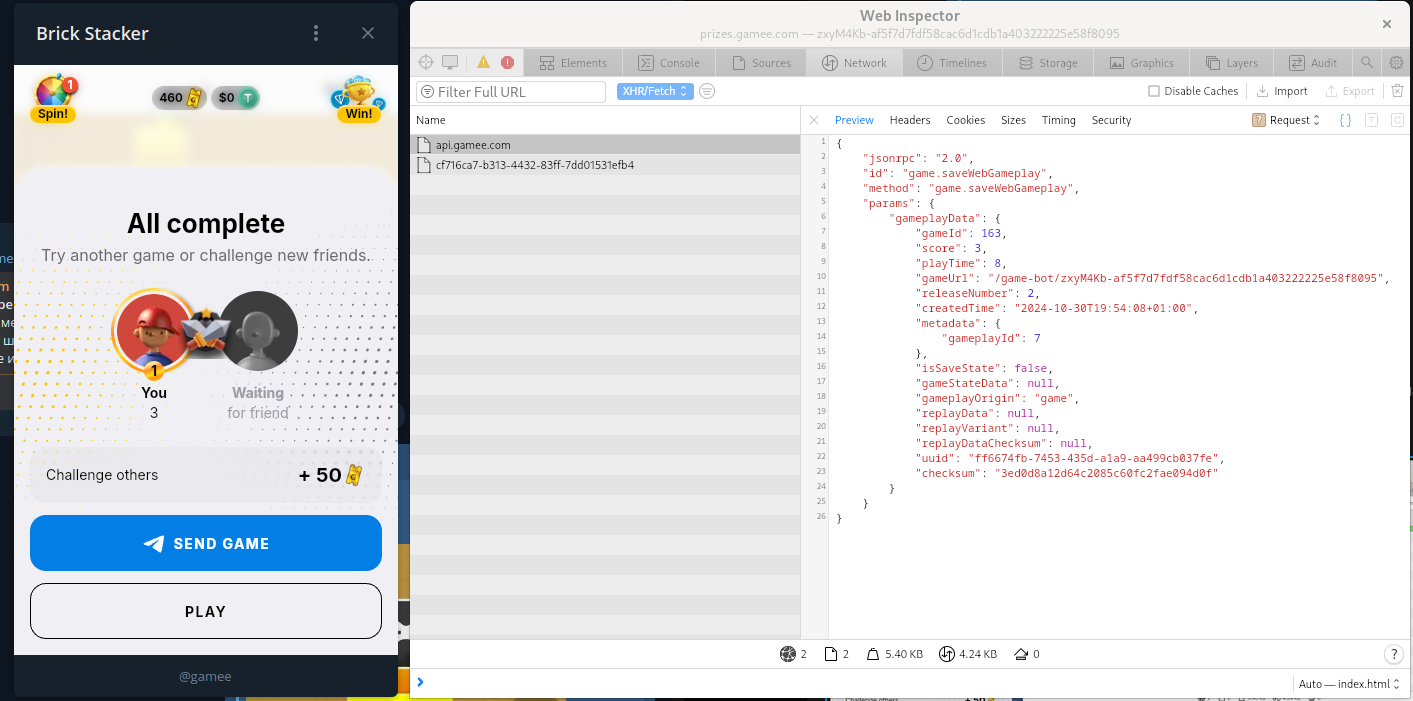Click the "checksum" line in JSON preview
The height and width of the screenshot is (701, 1413).
click(1067, 473)
